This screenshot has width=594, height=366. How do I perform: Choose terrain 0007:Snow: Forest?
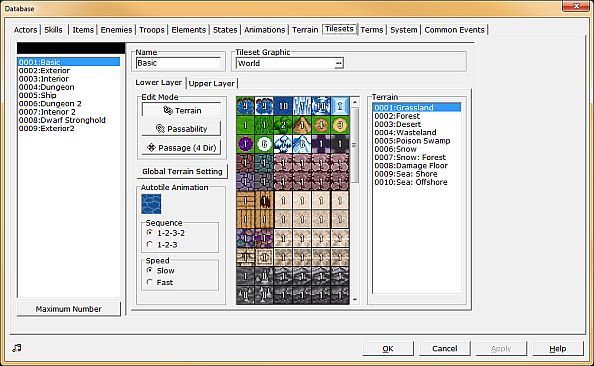tap(417, 157)
